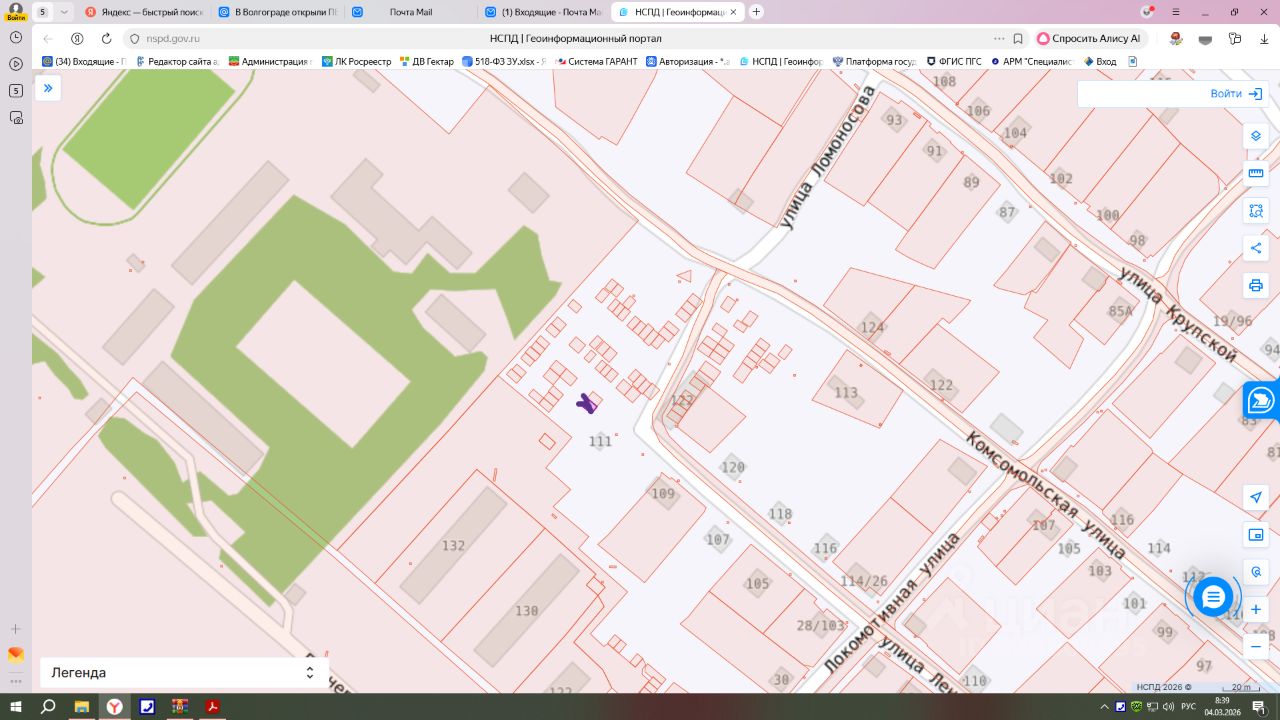Click the purple marker near parcel 111
Image resolution: width=1280 pixels, height=720 pixels.
(587, 403)
